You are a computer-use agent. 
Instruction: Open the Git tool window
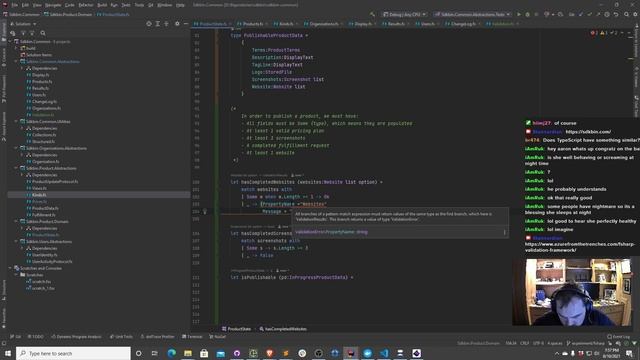(x=16, y=337)
